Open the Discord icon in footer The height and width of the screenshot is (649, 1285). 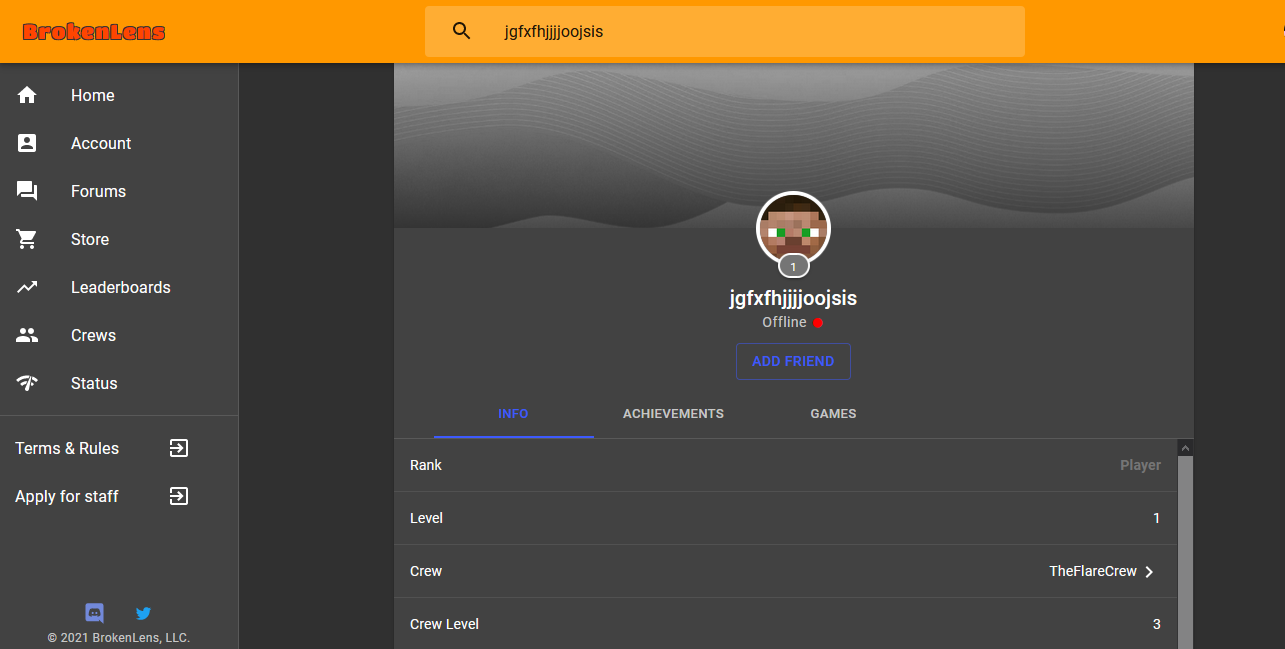(x=95, y=613)
